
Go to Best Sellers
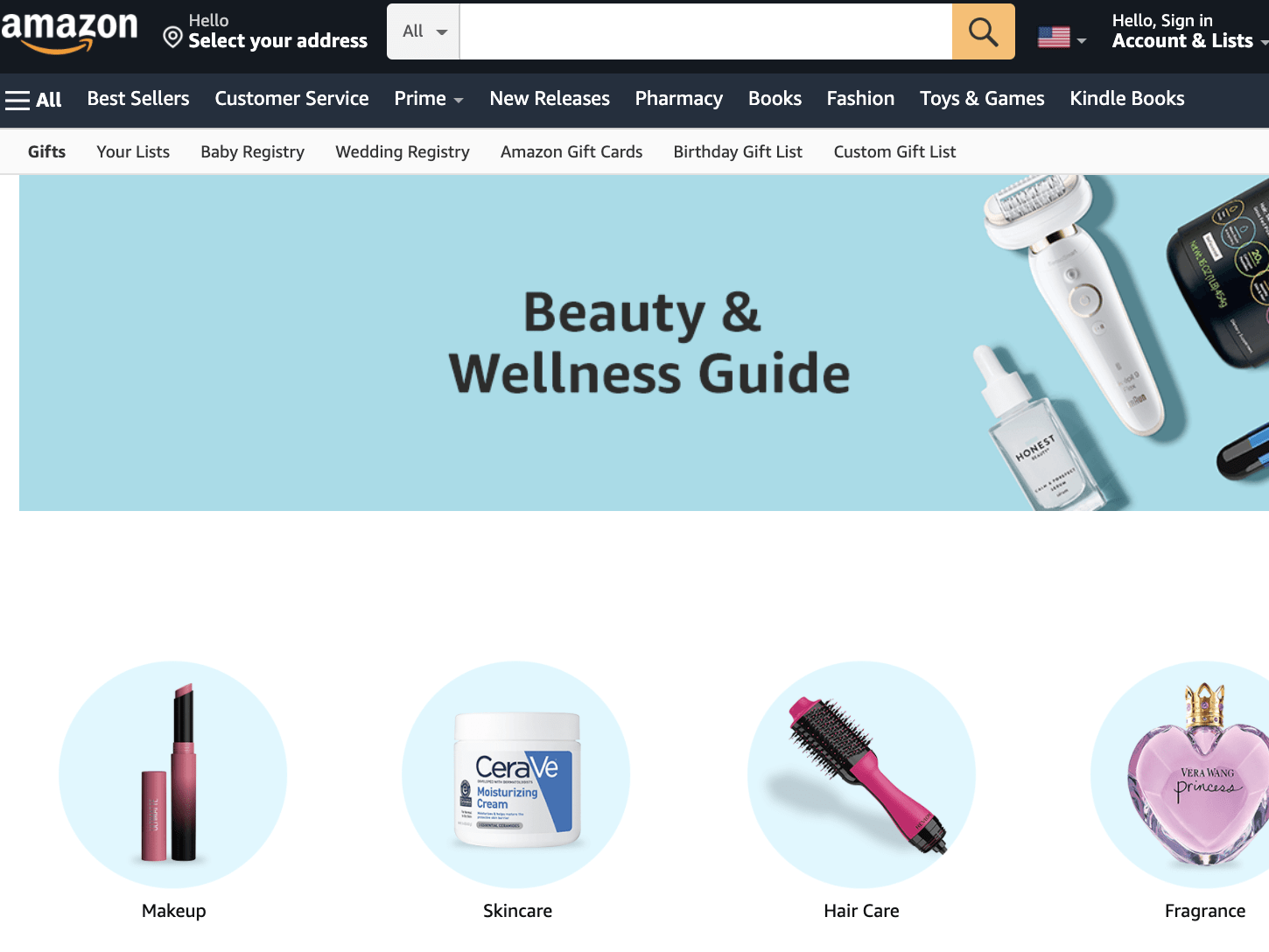138,99
